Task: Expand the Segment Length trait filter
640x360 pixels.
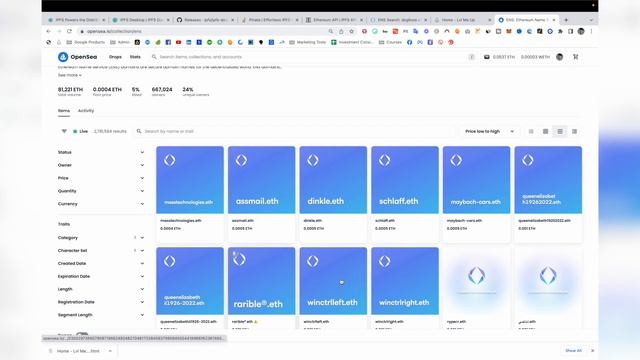Action: pyautogui.click(x=101, y=315)
